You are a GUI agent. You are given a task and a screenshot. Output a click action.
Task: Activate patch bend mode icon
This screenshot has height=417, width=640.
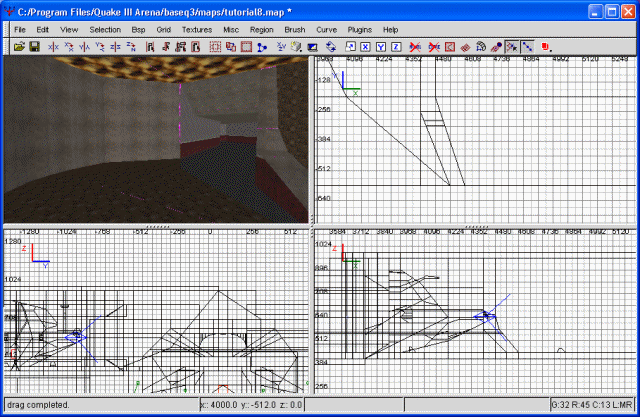pos(480,47)
